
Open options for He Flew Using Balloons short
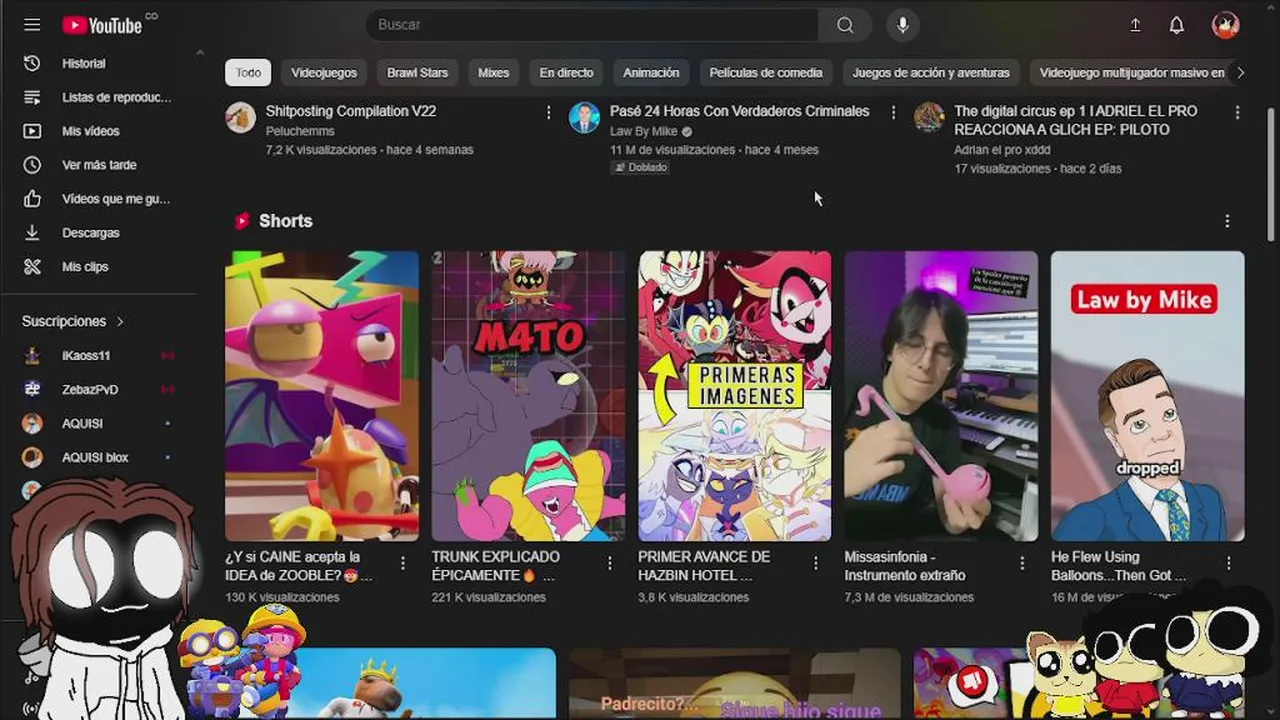pos(1230,563)
